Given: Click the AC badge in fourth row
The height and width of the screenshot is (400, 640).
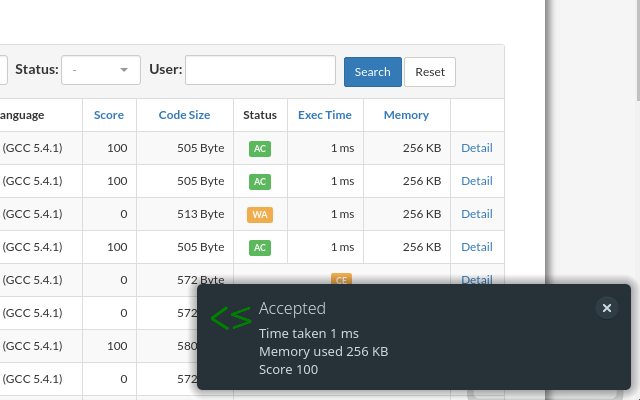Looking at the screenshot, I should (x=260, y=248).
